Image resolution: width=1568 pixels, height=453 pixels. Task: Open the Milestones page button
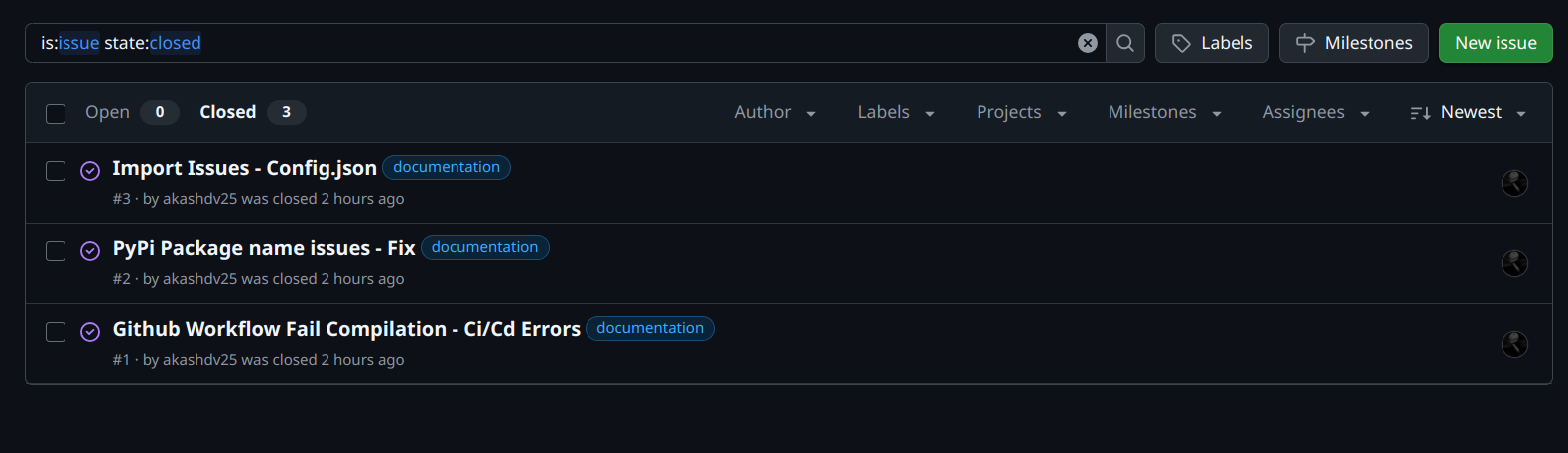[x=1354, y=43]
